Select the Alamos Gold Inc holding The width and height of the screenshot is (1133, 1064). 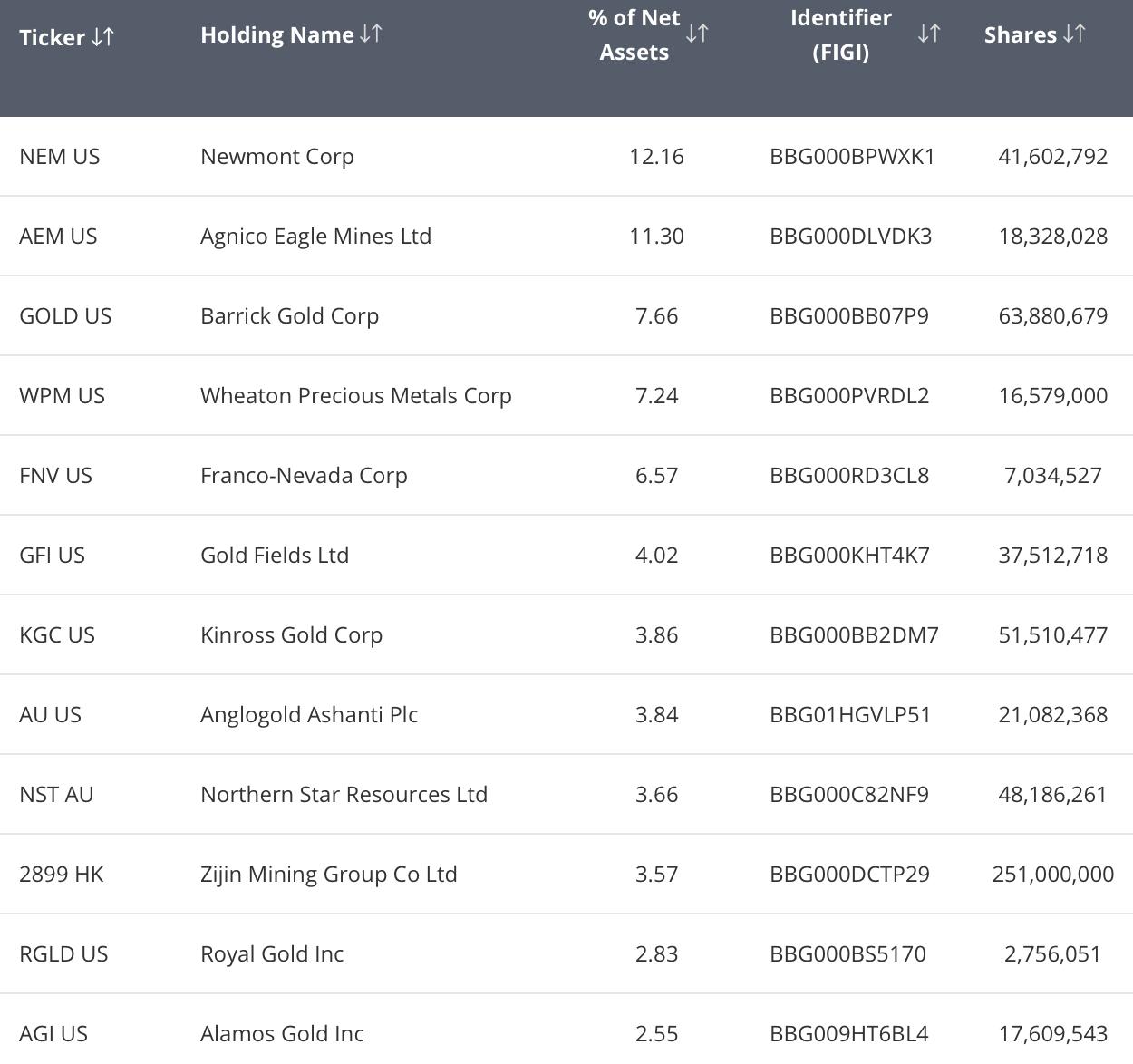click(x=282, y=1034)
